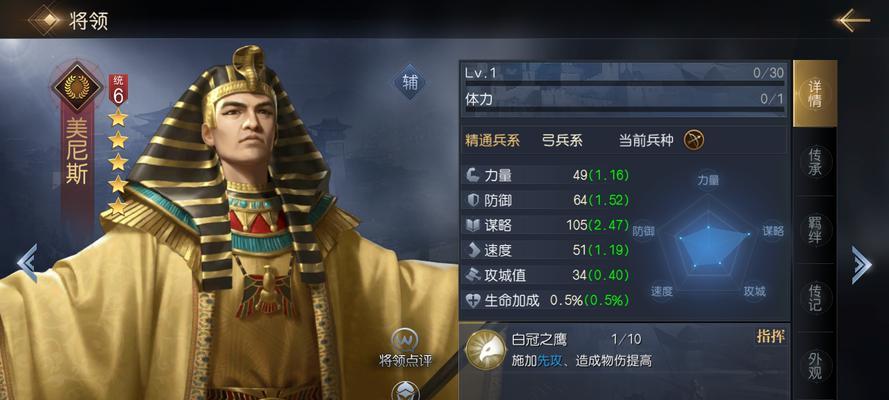Open the 将领点评 review icon
This screenshot has width=889, height=400.
(405, 341)
